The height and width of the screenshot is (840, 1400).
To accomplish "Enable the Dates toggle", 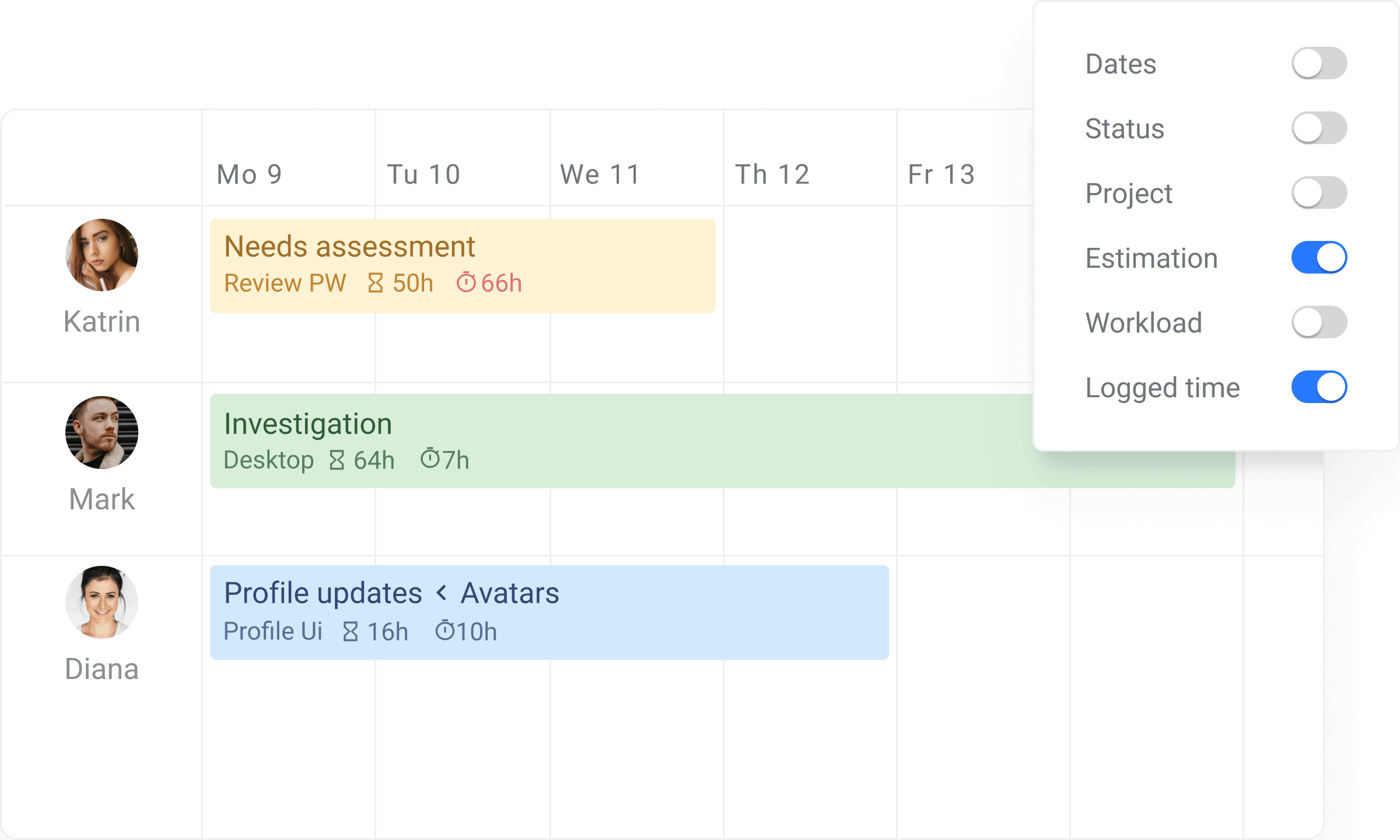I will pyautogui.click(x=1319, y=64).
